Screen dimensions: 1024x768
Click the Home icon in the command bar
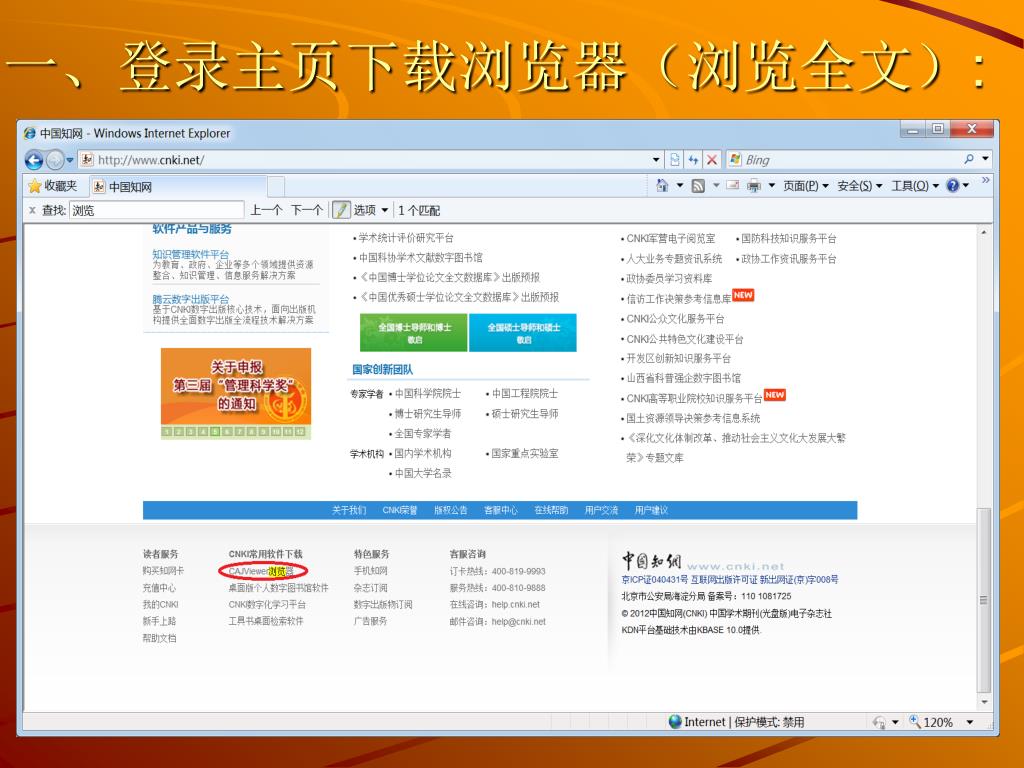(x=663, y=186)
